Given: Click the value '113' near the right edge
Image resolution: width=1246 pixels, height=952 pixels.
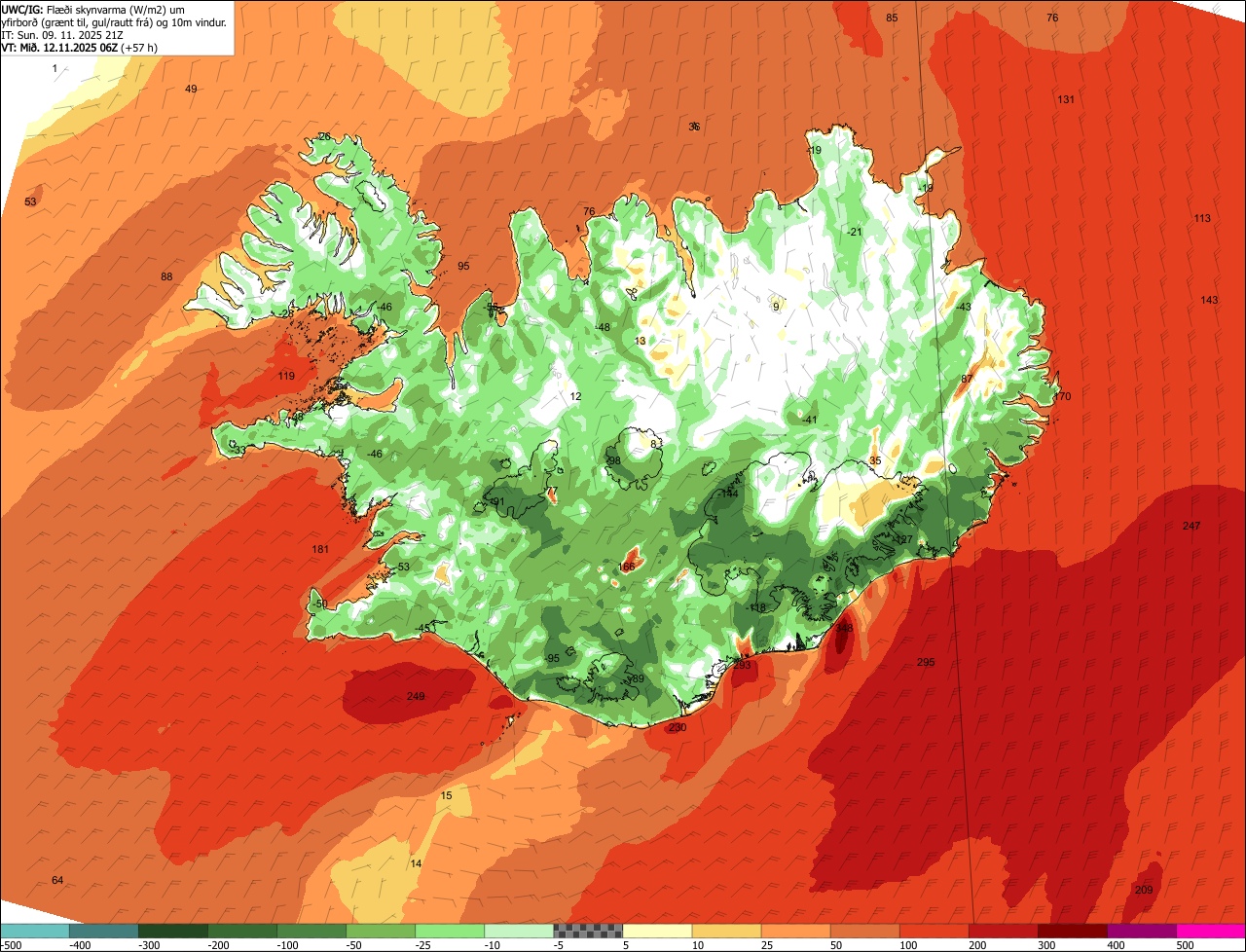Looking at the screenshot, I should [x=1202, y=219].
